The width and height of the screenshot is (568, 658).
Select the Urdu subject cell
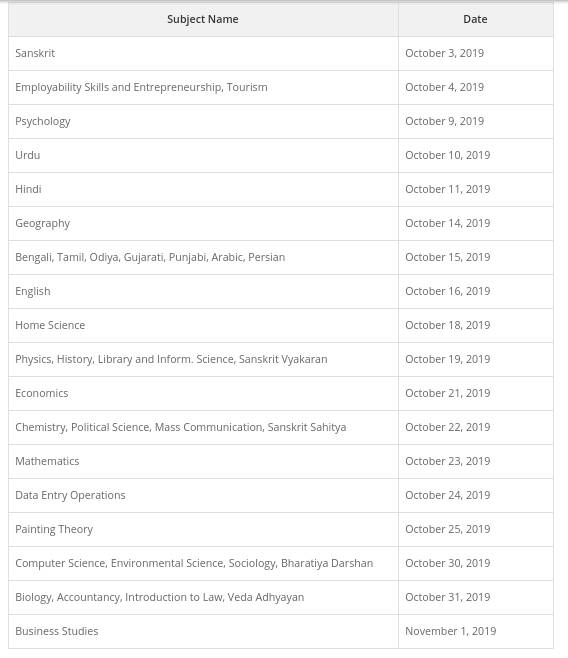(203, 155)
